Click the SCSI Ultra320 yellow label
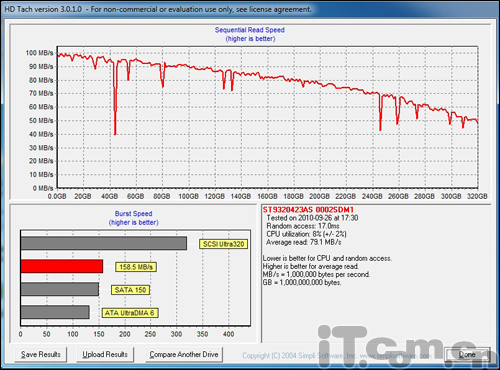The image size is (500, 370). (223, 244)
